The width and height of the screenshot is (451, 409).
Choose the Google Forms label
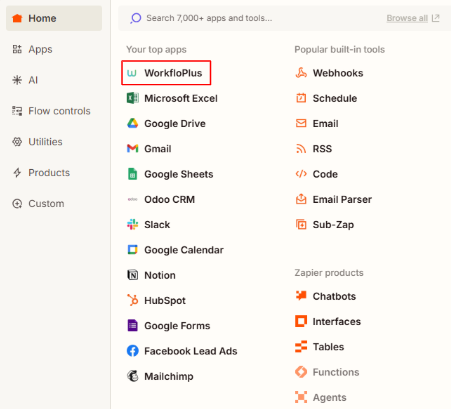pyautogui.click(x=177, y=326)
